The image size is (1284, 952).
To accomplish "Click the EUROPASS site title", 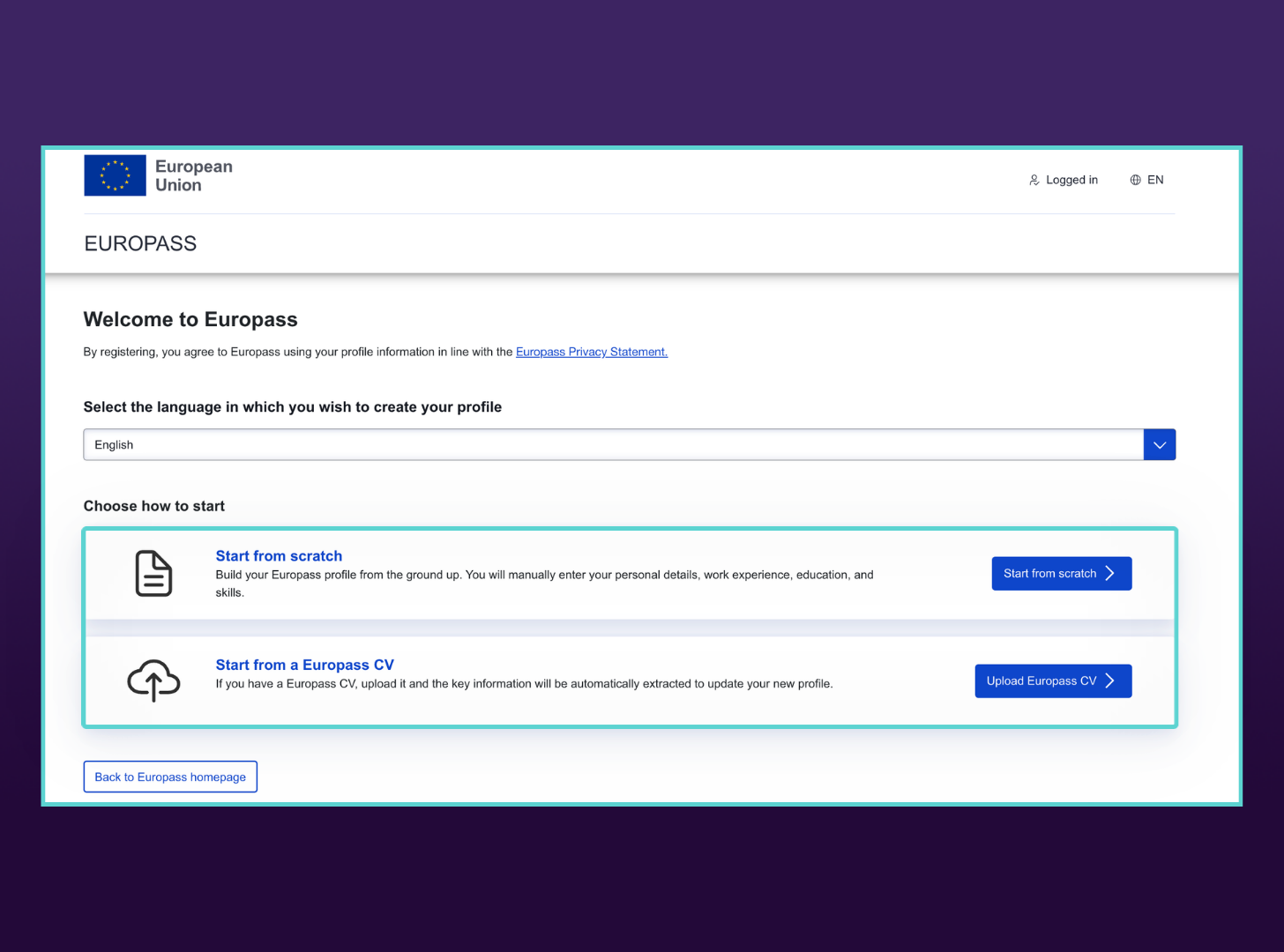I will [x=140, y=244].
